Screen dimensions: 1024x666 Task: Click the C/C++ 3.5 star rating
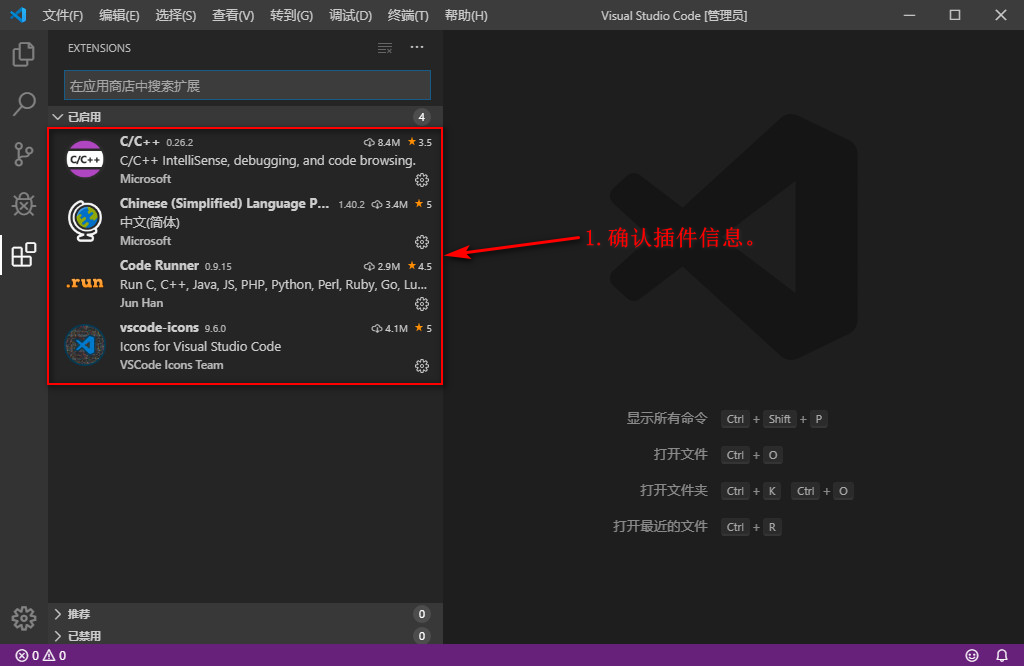[419, 142]
